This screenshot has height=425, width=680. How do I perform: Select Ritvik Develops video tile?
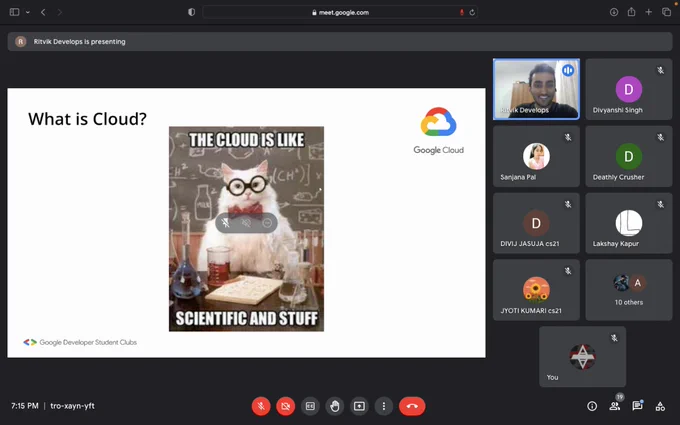(x=536, y=89)
